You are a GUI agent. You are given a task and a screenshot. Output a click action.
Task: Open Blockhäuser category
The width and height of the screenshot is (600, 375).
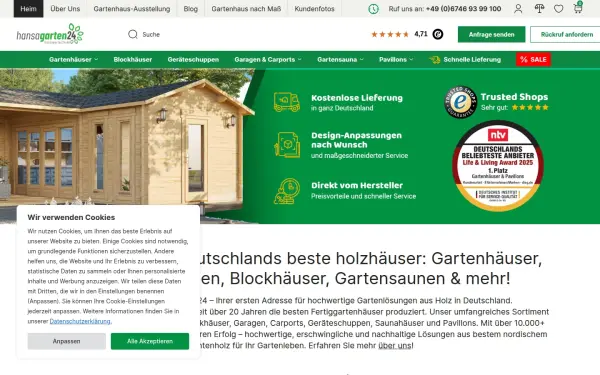(x=133, y=59)
